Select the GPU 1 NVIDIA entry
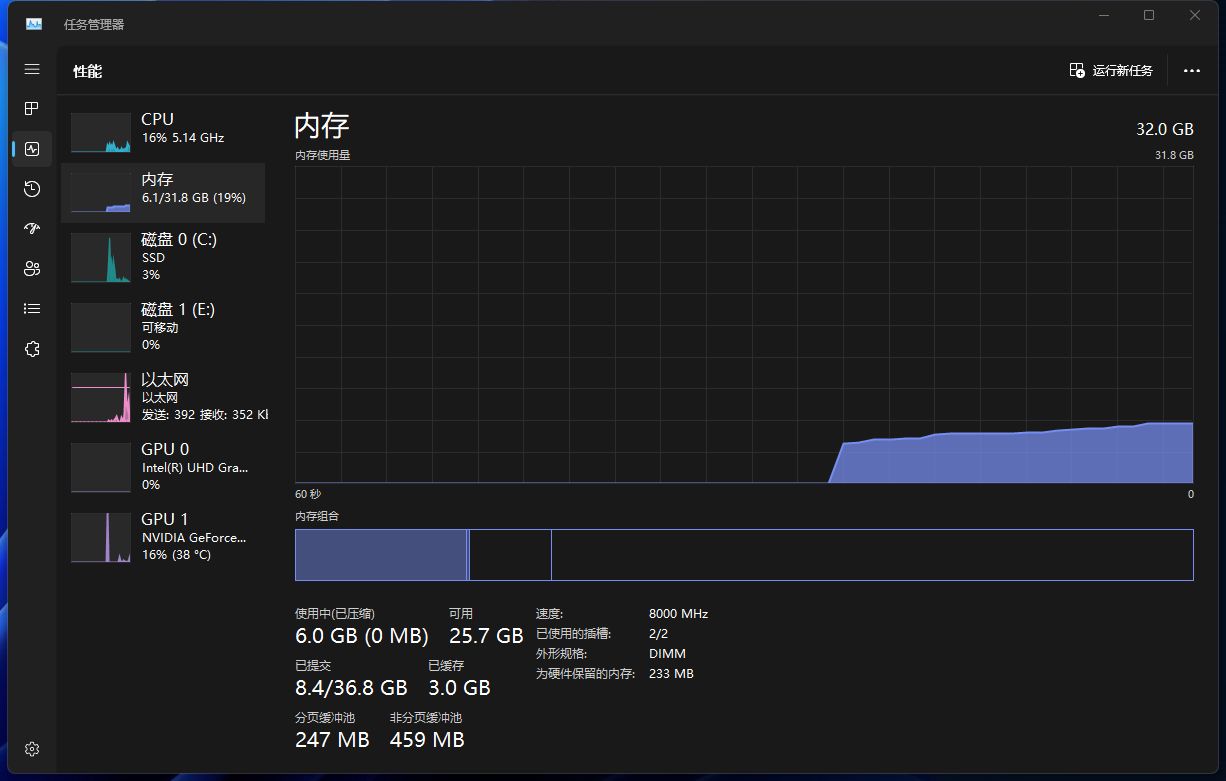1226x781 pixels. pyautogui.click(x=163, y=536)
